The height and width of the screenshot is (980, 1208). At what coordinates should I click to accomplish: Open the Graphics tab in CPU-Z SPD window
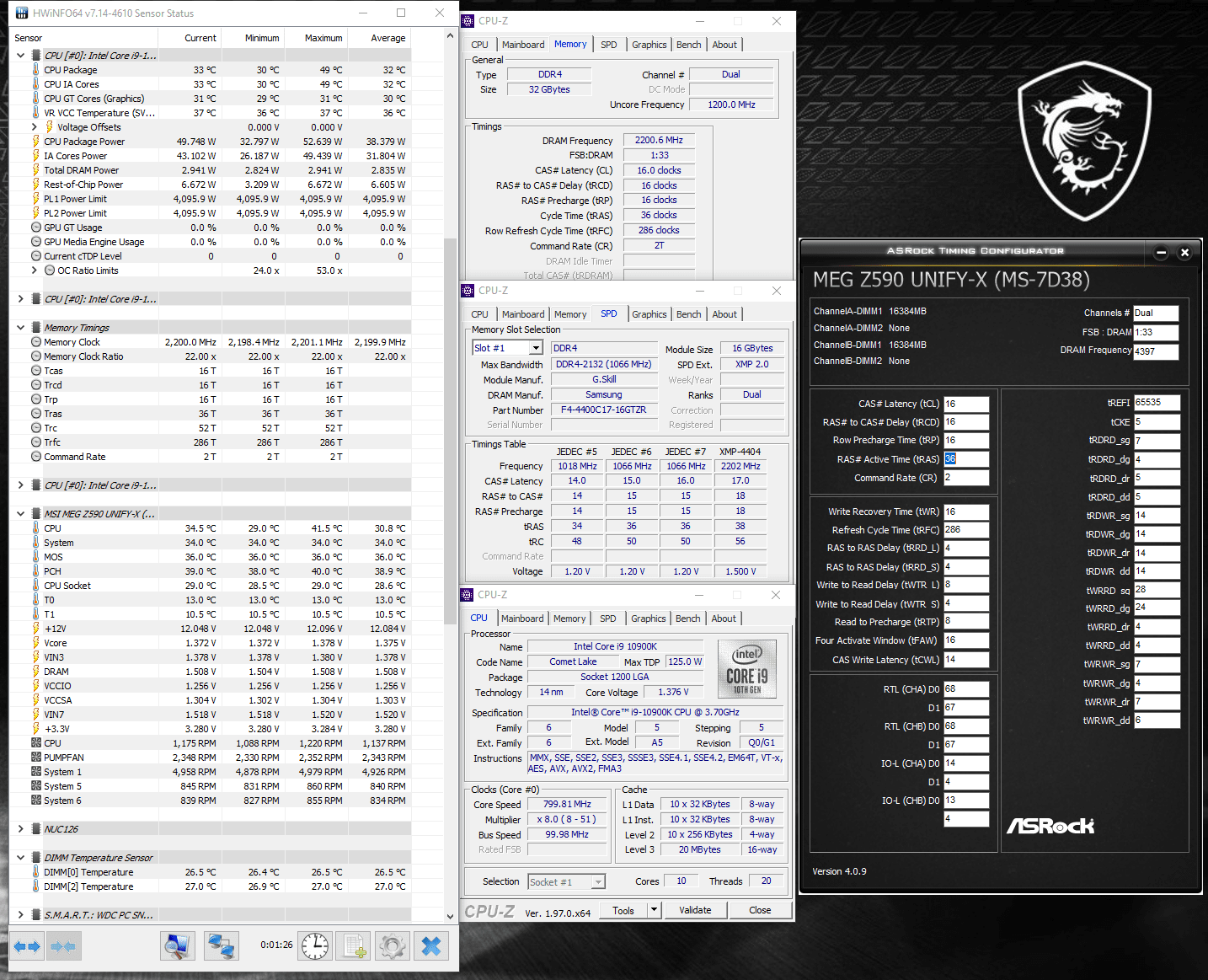[649, 314]
